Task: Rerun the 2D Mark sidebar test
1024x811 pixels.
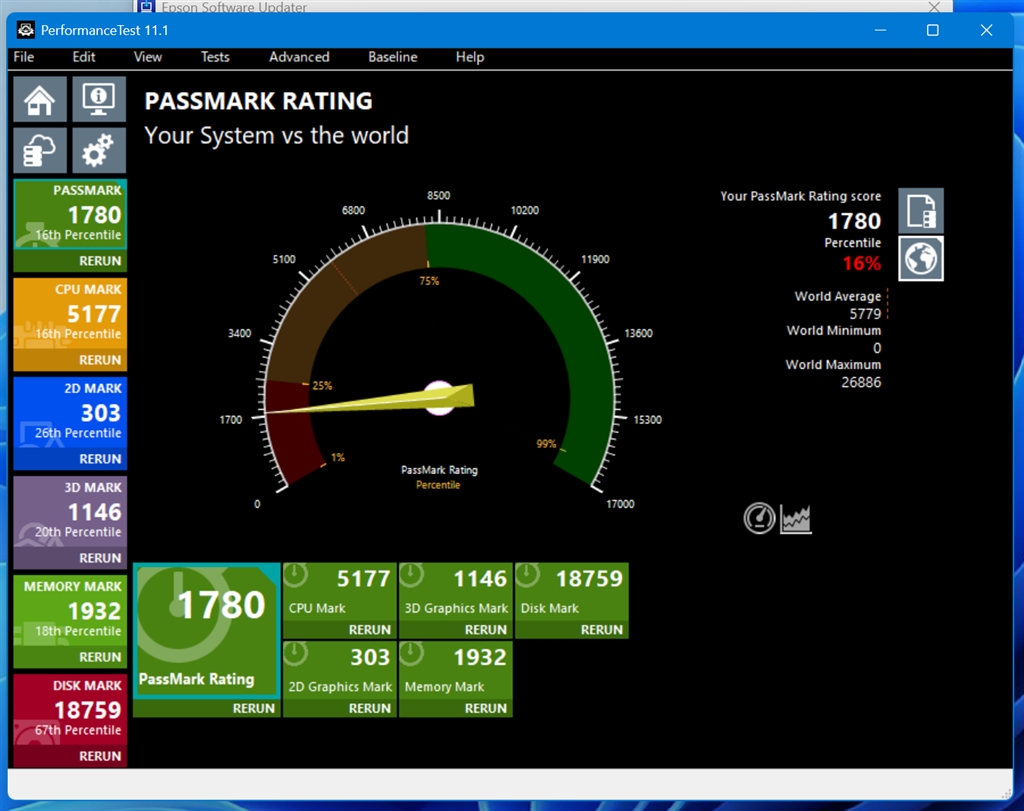Action: pos(100,459)
